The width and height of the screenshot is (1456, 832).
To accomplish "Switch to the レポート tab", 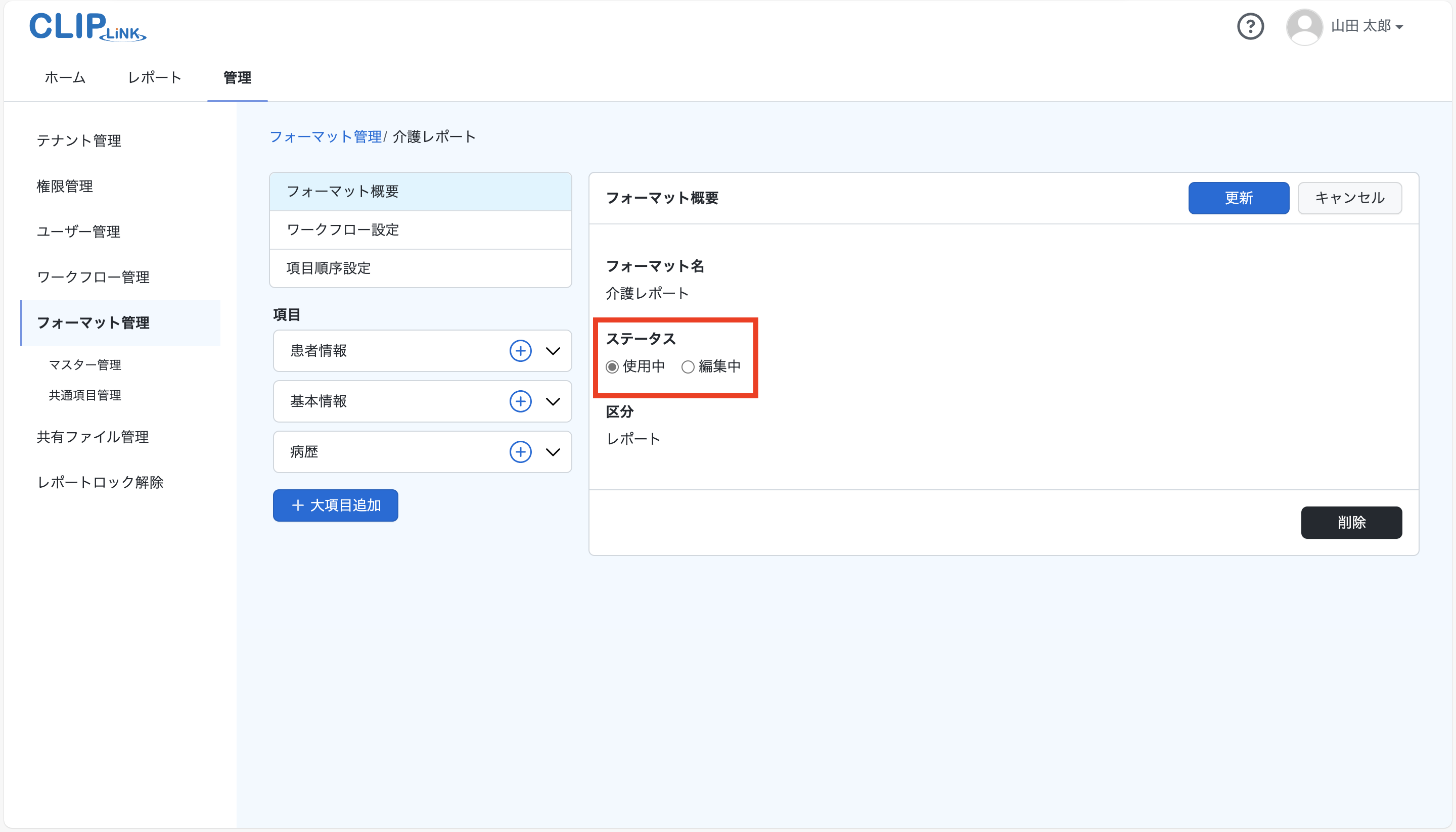I will [154, 78].
